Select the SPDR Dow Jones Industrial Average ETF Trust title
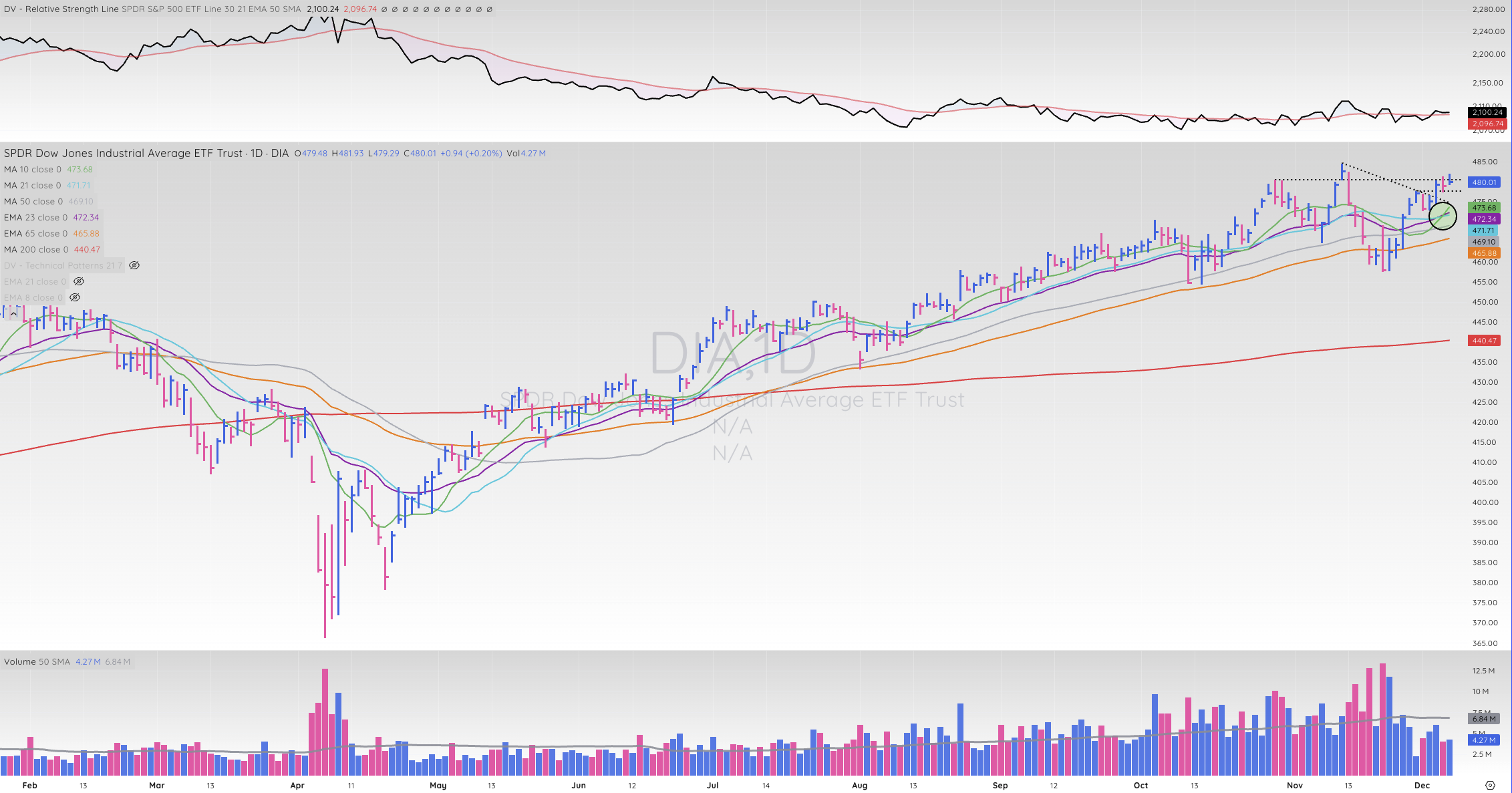 124,153
